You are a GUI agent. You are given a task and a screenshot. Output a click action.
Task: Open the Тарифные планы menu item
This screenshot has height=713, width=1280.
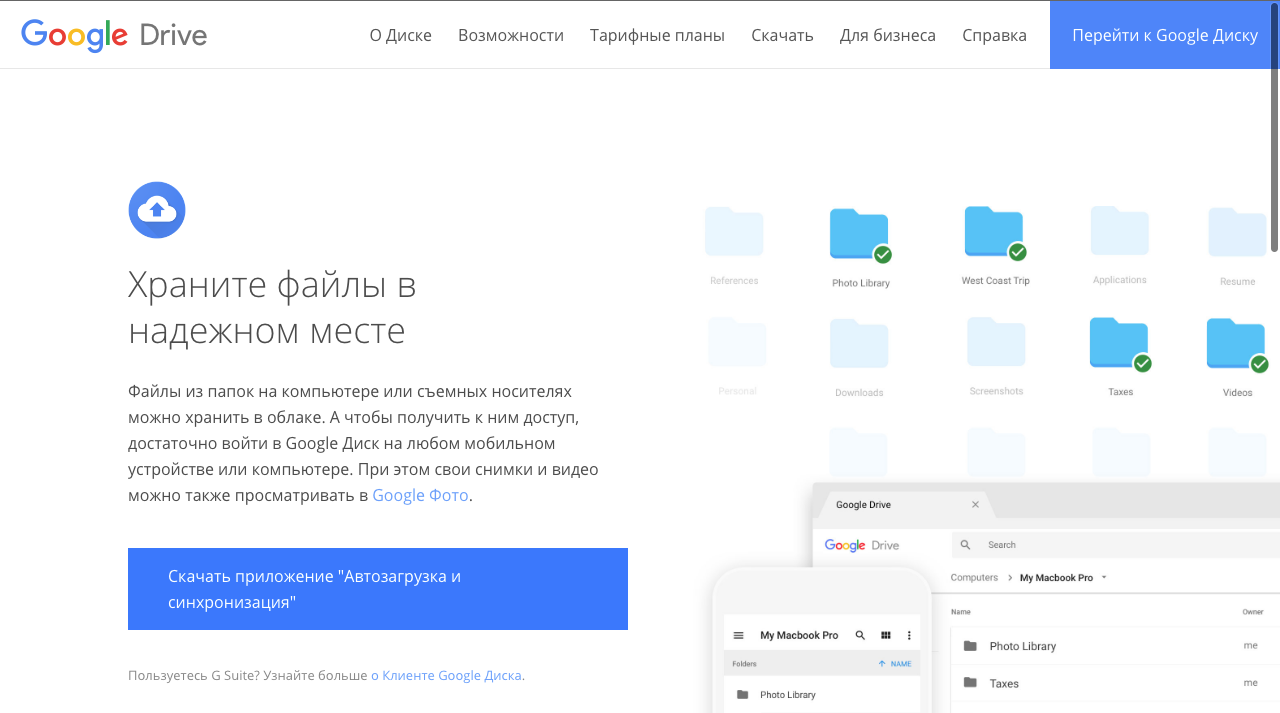(x=657, y=35)
